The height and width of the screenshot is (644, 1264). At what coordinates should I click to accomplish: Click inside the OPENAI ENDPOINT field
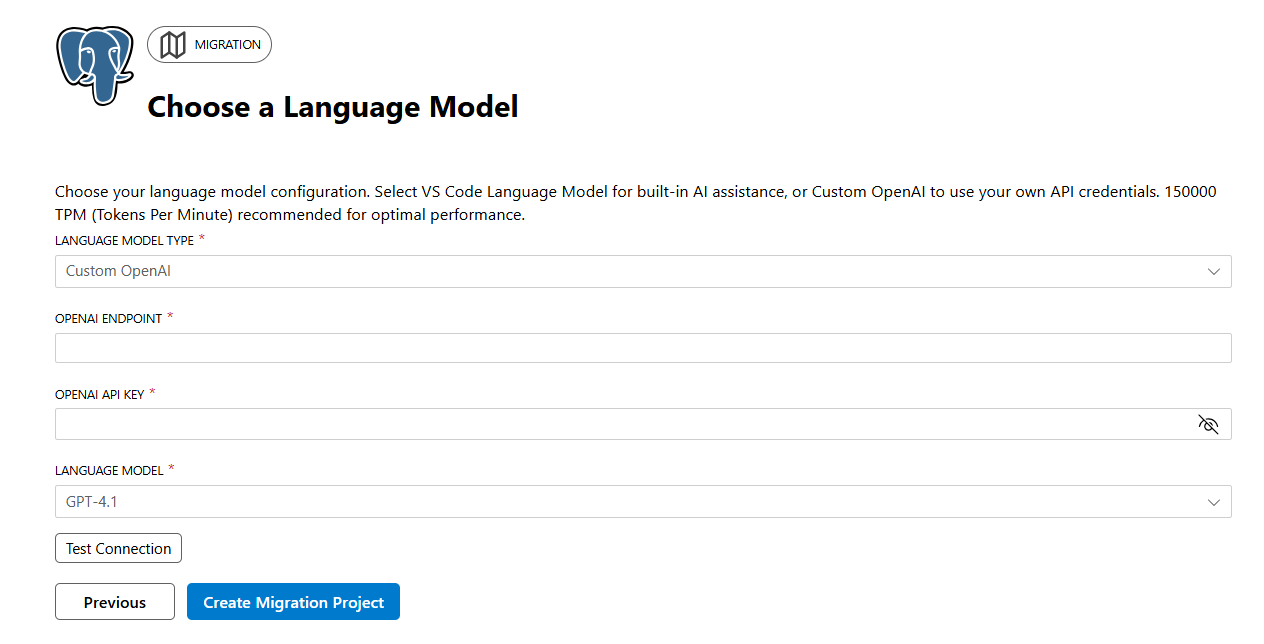(643, 347)
